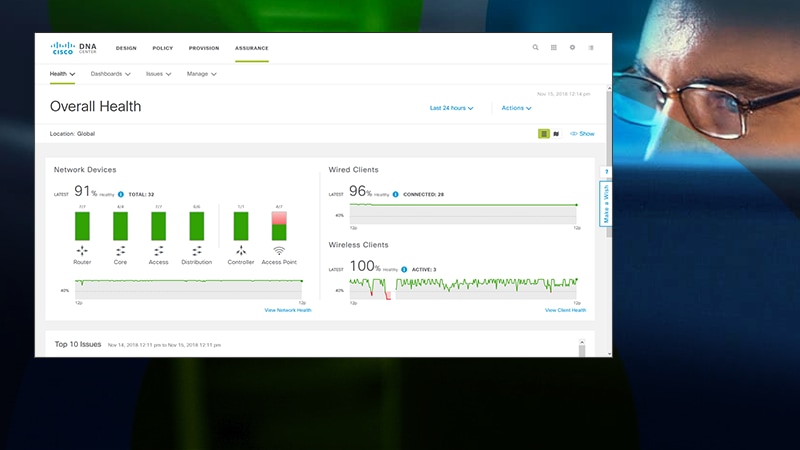The height and width of the screenshot is (450, 800).
Task: Expand the Issues dropdown menu
Action: 159,74
